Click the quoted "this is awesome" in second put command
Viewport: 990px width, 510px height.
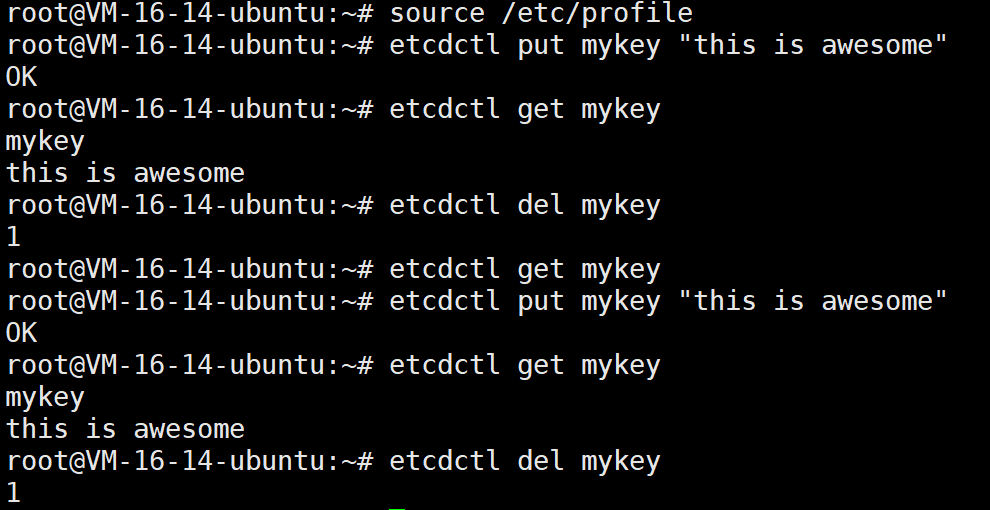(813, 301)
